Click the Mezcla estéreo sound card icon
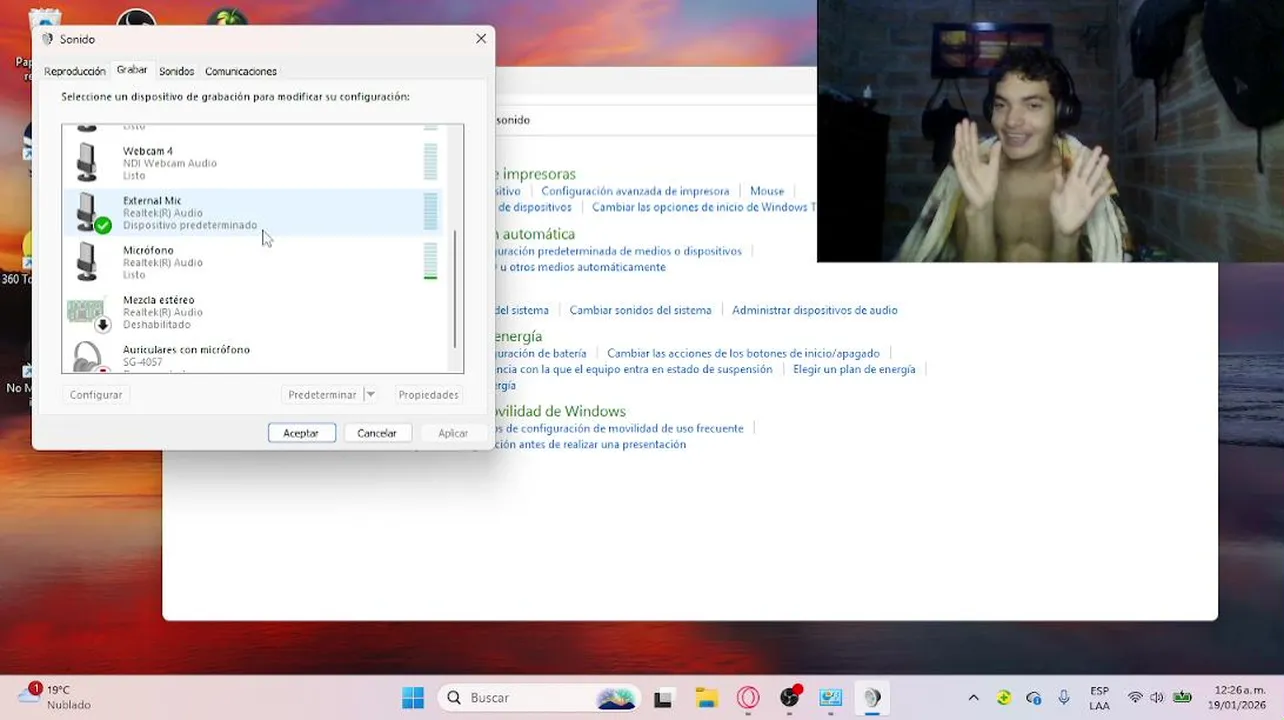Image resolution: width=1284 pixels, height=720 pixels. pos(88,314)
